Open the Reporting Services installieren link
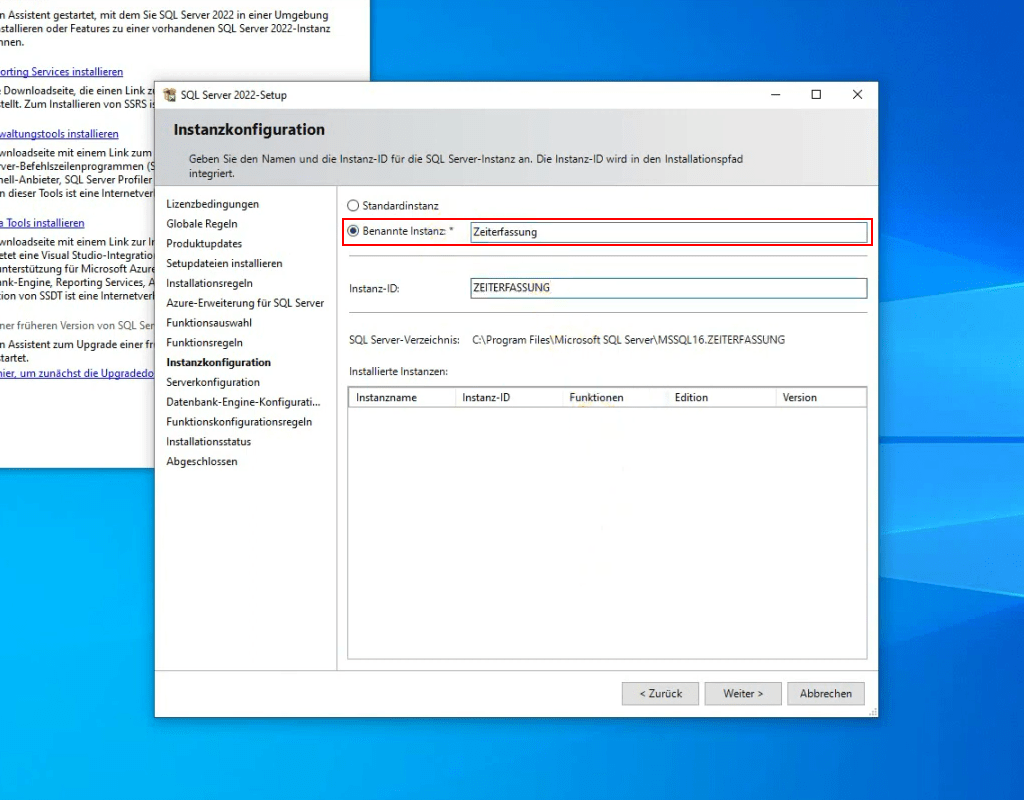The image size is (1024, 800). point(61,72)
